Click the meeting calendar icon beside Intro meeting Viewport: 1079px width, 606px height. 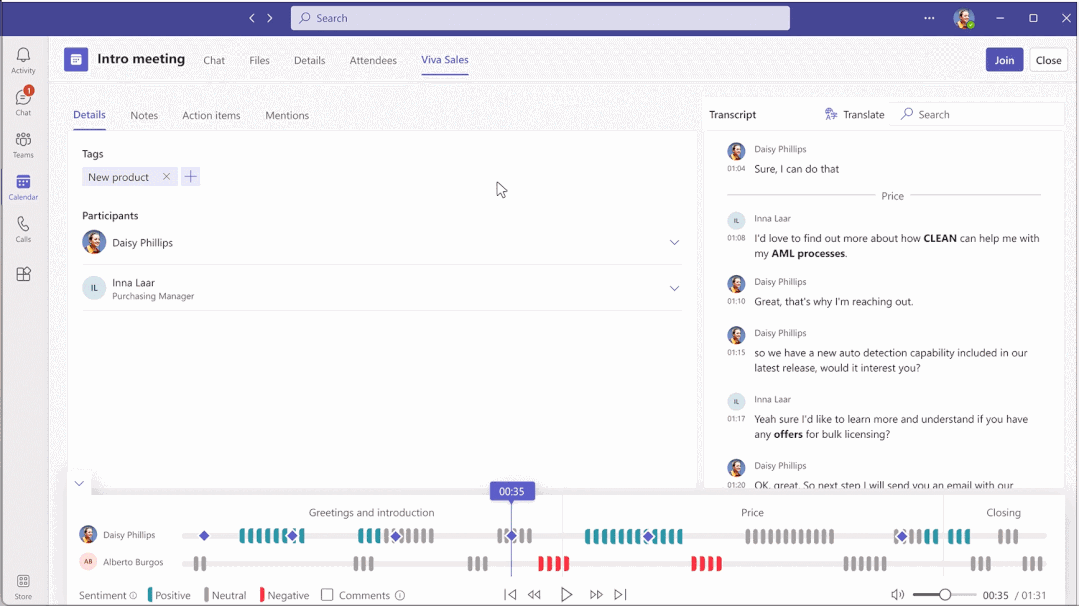76,59
